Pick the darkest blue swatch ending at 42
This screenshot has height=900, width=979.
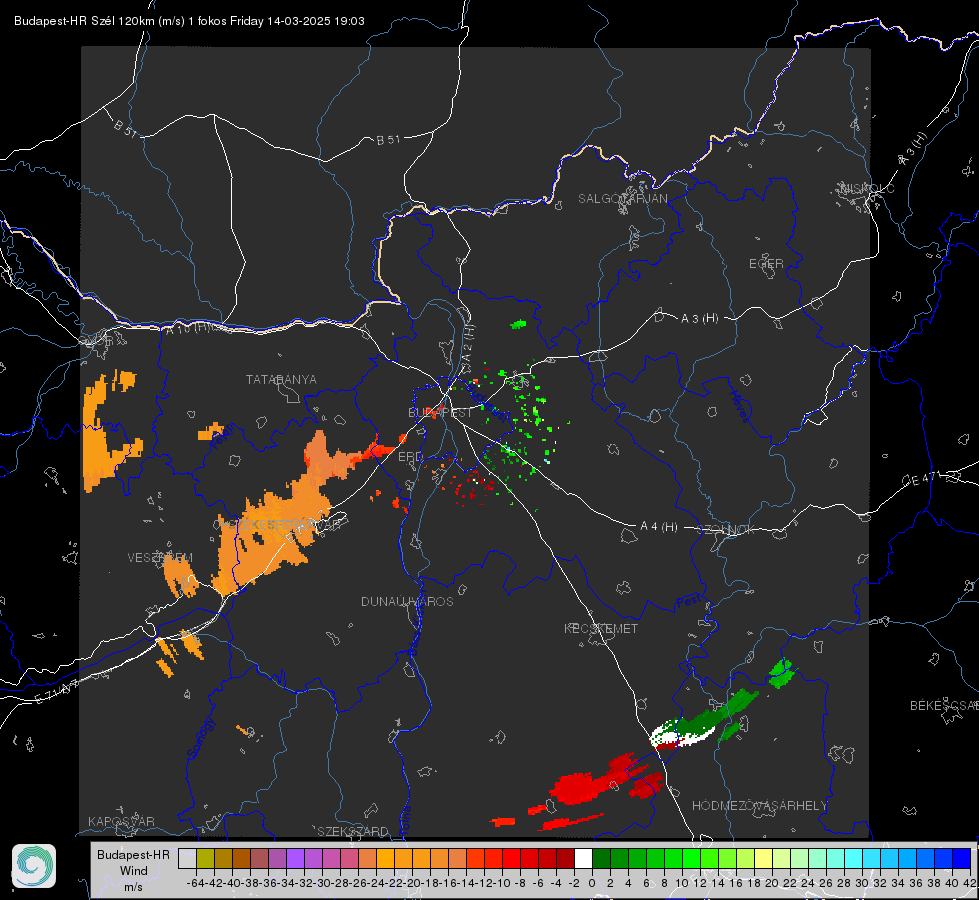coord(962,858)
